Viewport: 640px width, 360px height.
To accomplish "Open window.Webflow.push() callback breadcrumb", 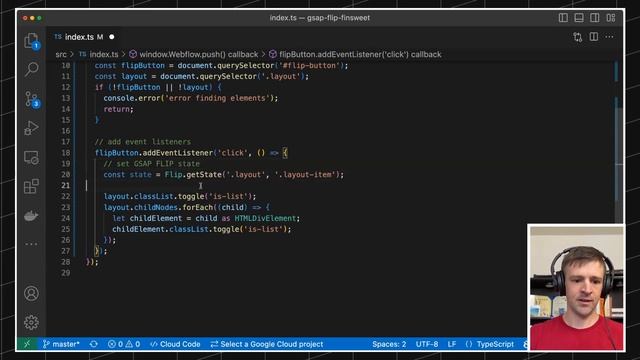I will (x=193, y=54).
